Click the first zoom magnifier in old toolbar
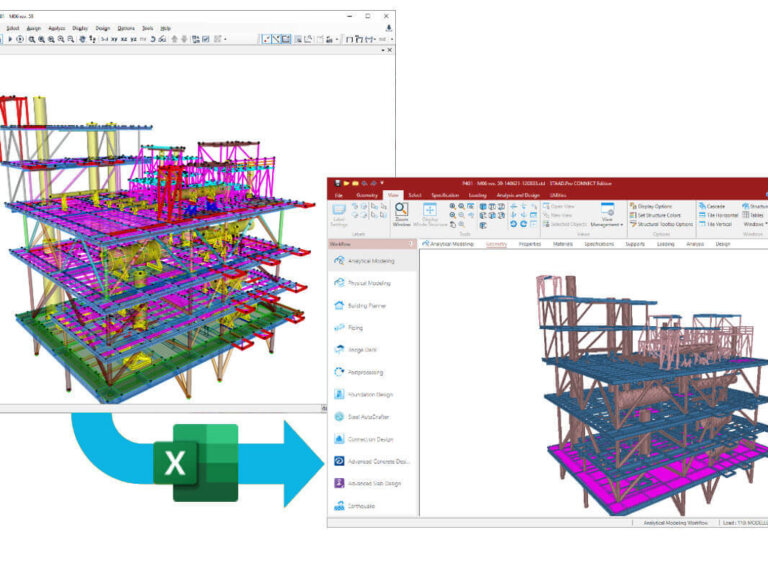Screen dimensions: 768x576 point(31,39)
